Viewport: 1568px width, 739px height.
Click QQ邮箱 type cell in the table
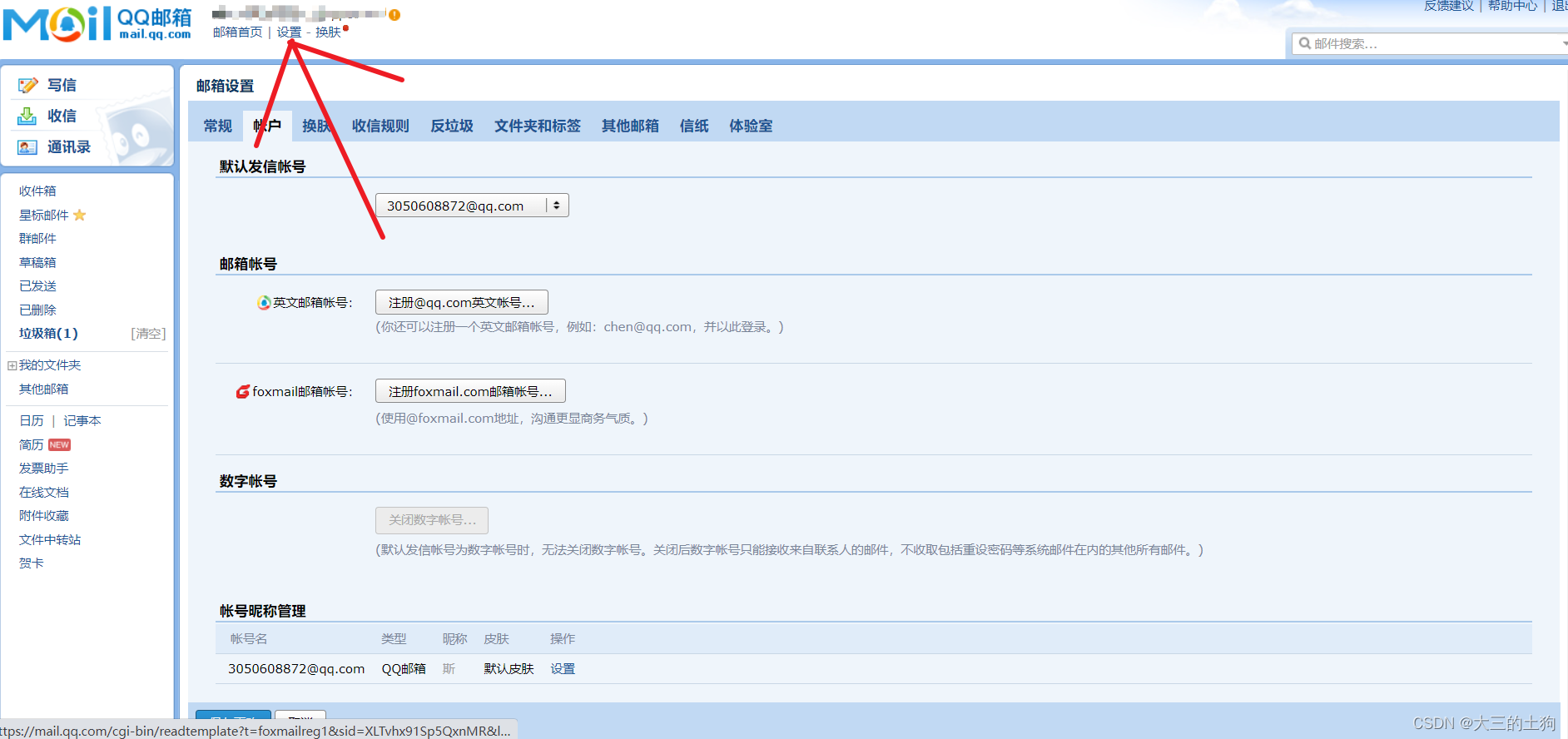pos(404,668)
